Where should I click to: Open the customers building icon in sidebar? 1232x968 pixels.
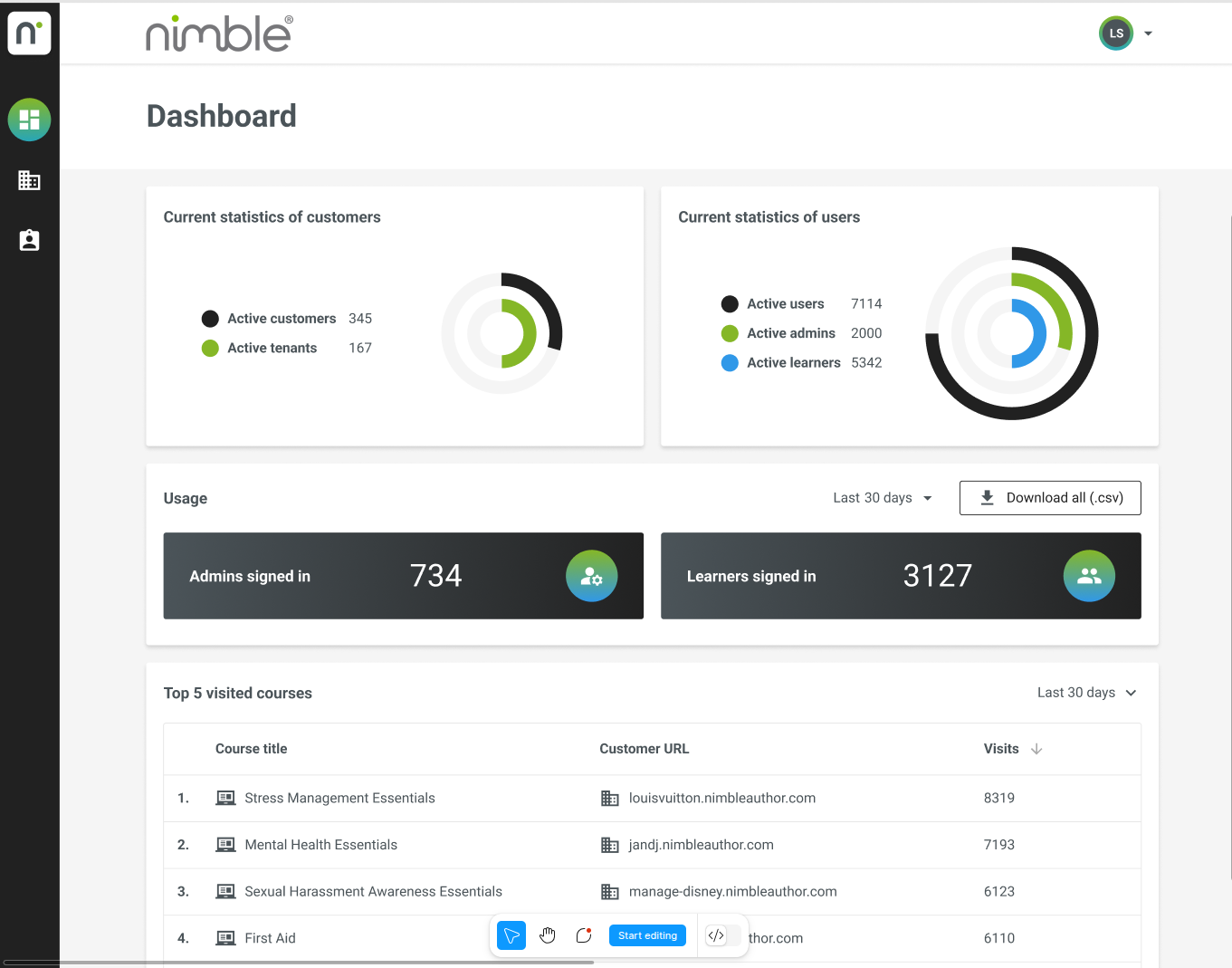(x=29, y=180)
